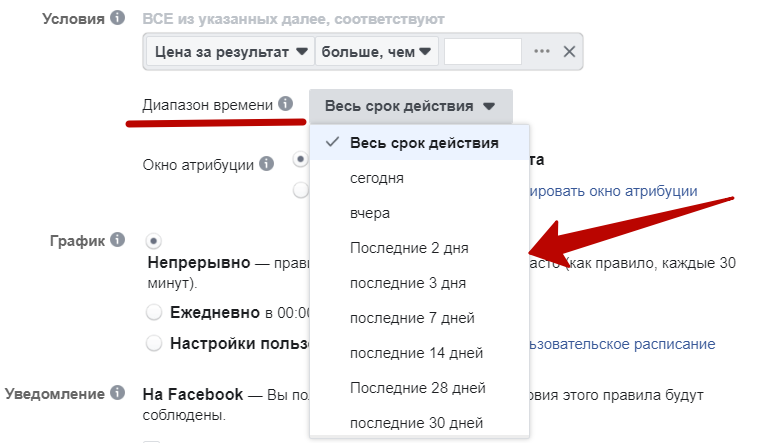Select the Настройки пользователя schedule radio button
This screenshot has width=767, height=443.
tap(154, 343)
